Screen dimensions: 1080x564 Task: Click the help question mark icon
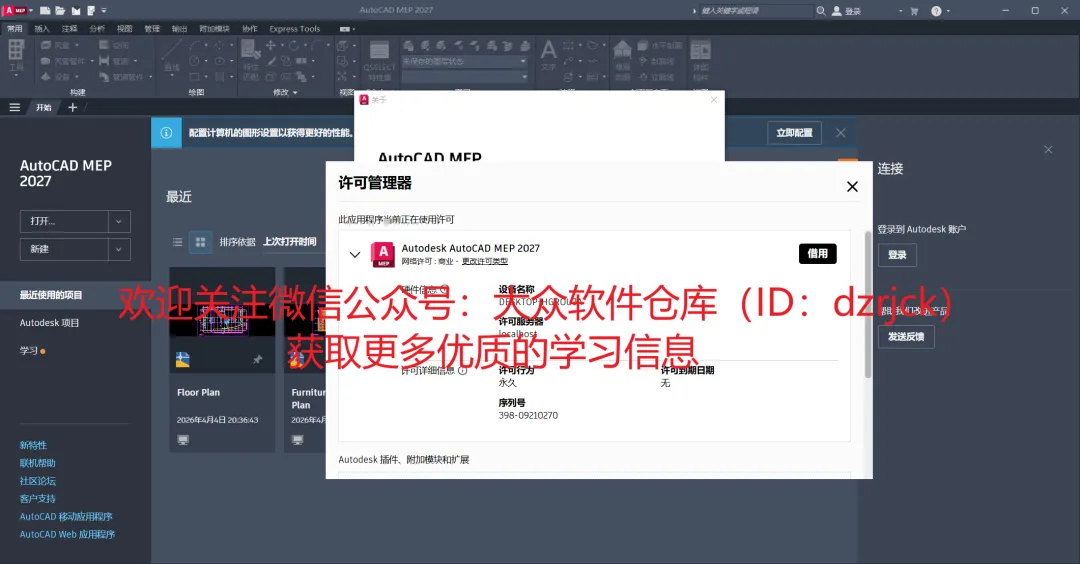point(936,11)
